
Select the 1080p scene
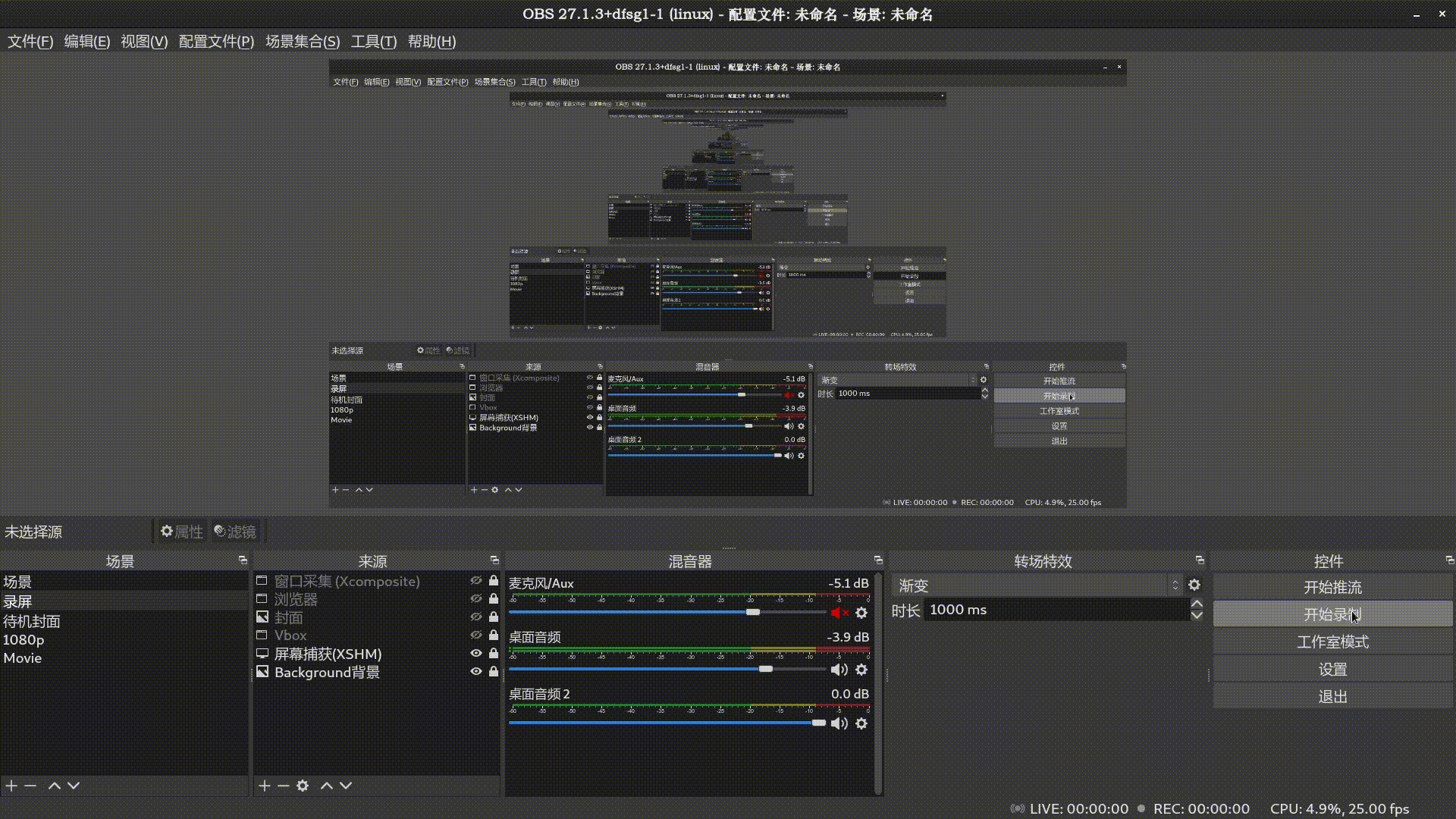tap(124, 639)
